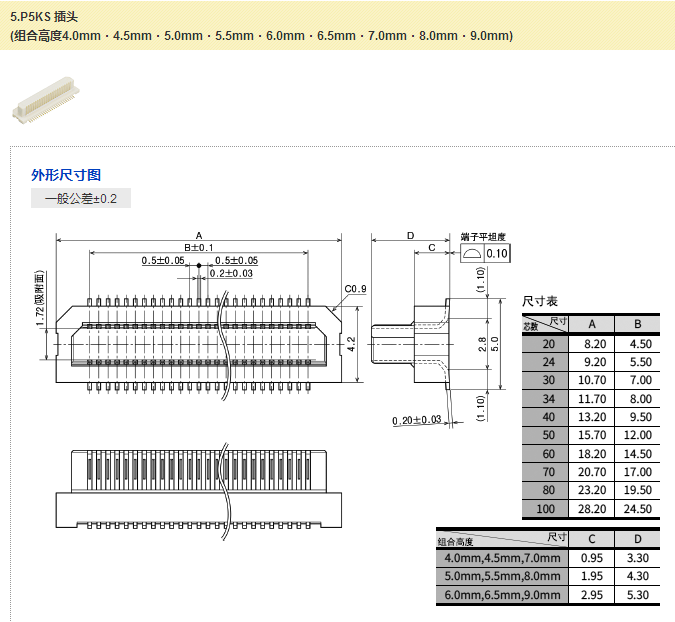Click the C0.9 chamfer callout

coord(355,289)
